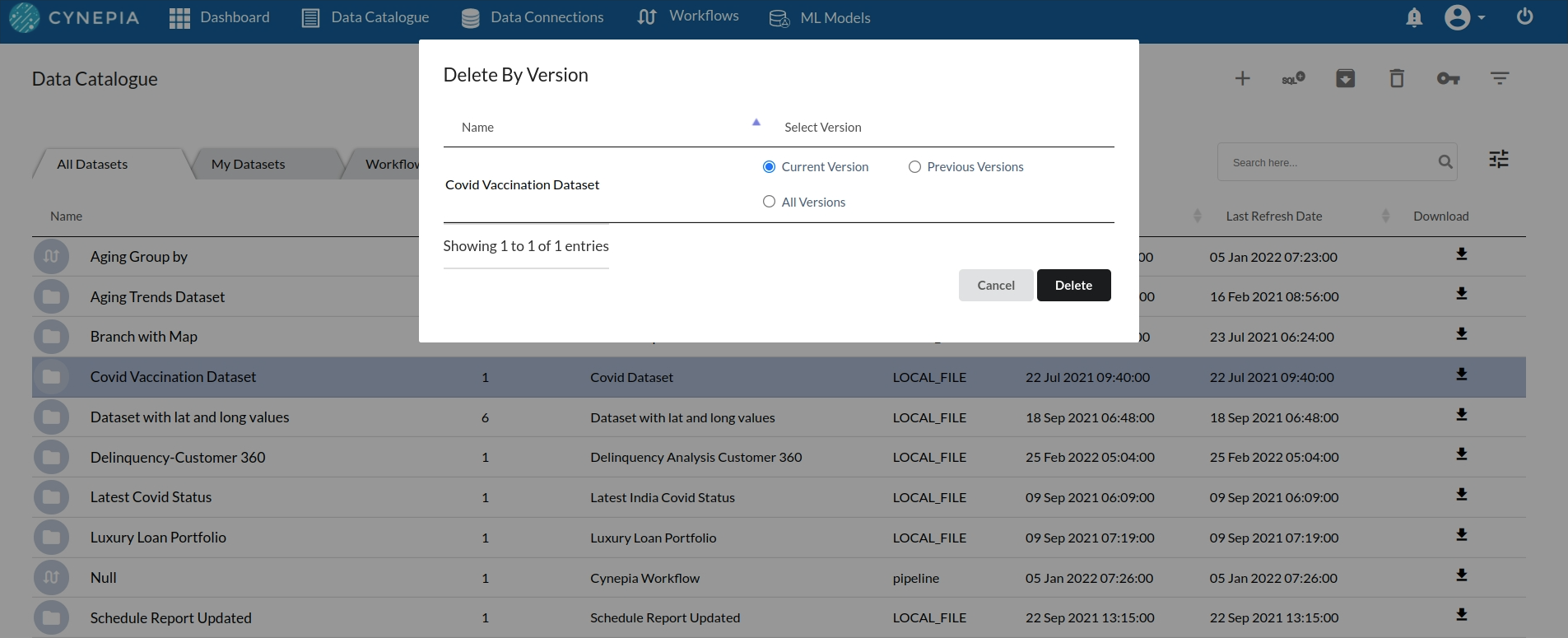Open the ML Models page
1568x638 pixels.
820,18
